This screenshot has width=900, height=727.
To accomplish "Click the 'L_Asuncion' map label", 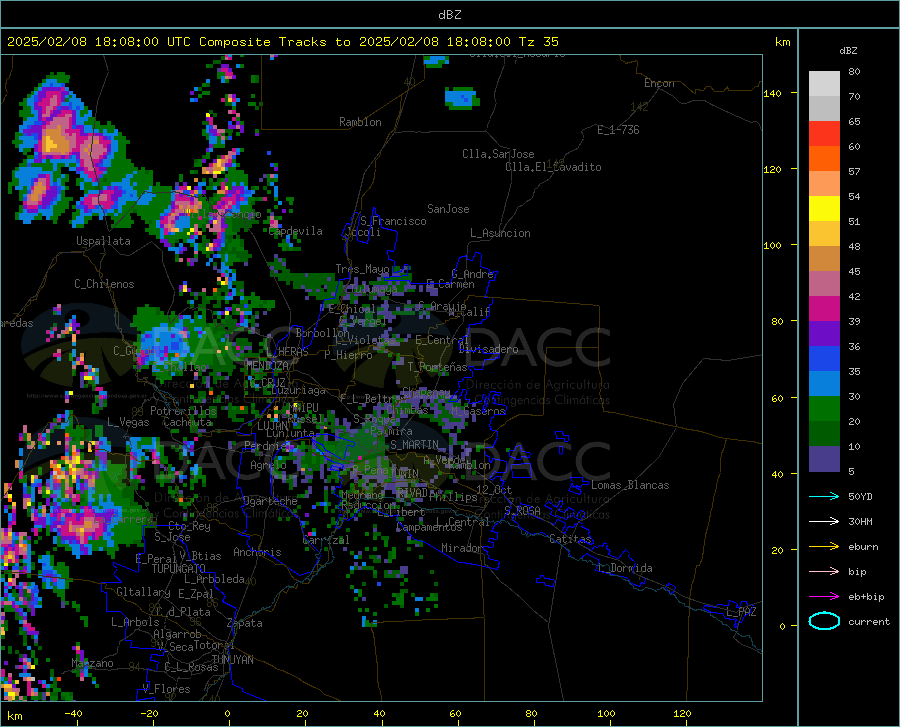I will pos(500,233).
